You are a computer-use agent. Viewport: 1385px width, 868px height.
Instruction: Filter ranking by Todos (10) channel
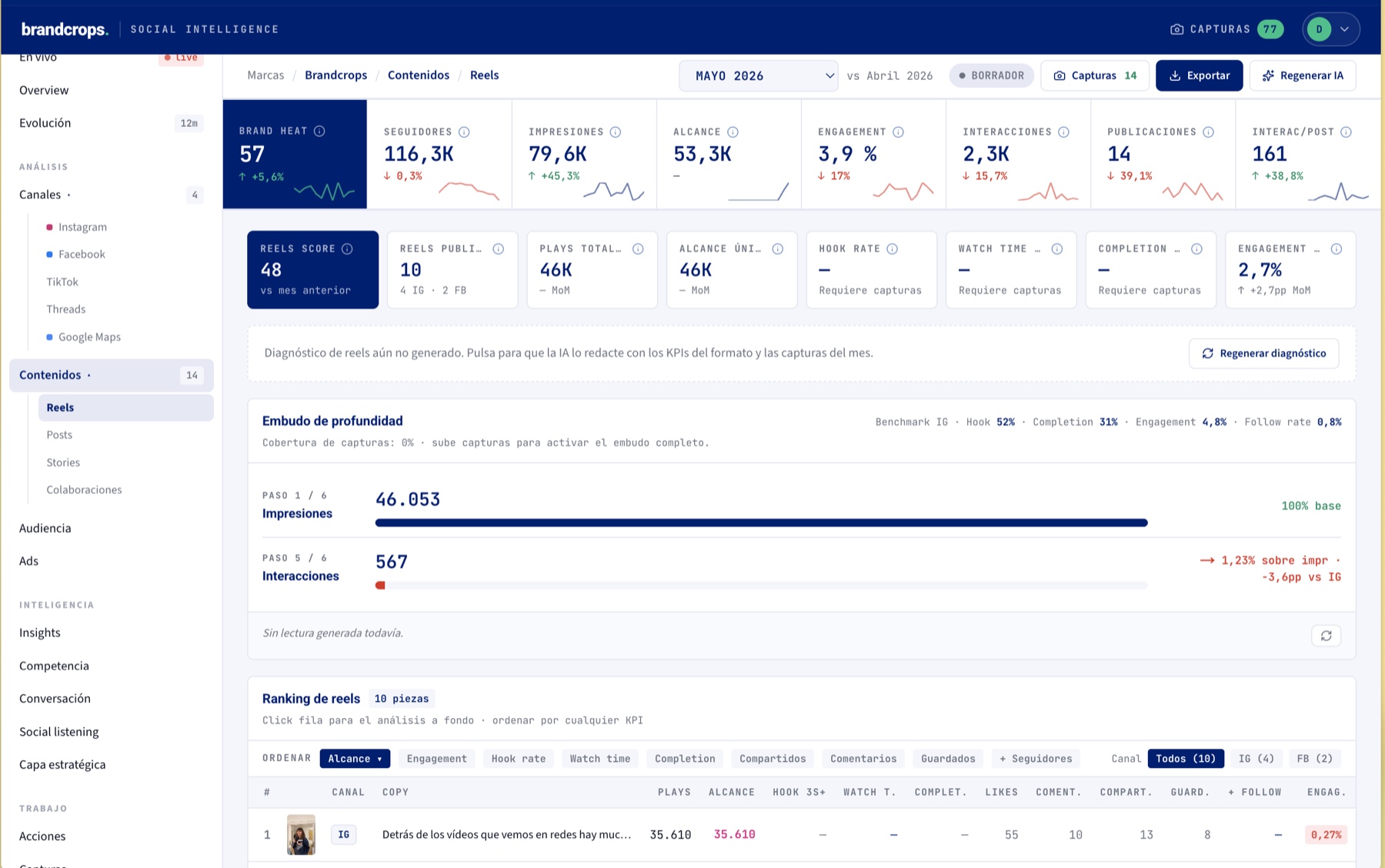(x=1185, y=759)
